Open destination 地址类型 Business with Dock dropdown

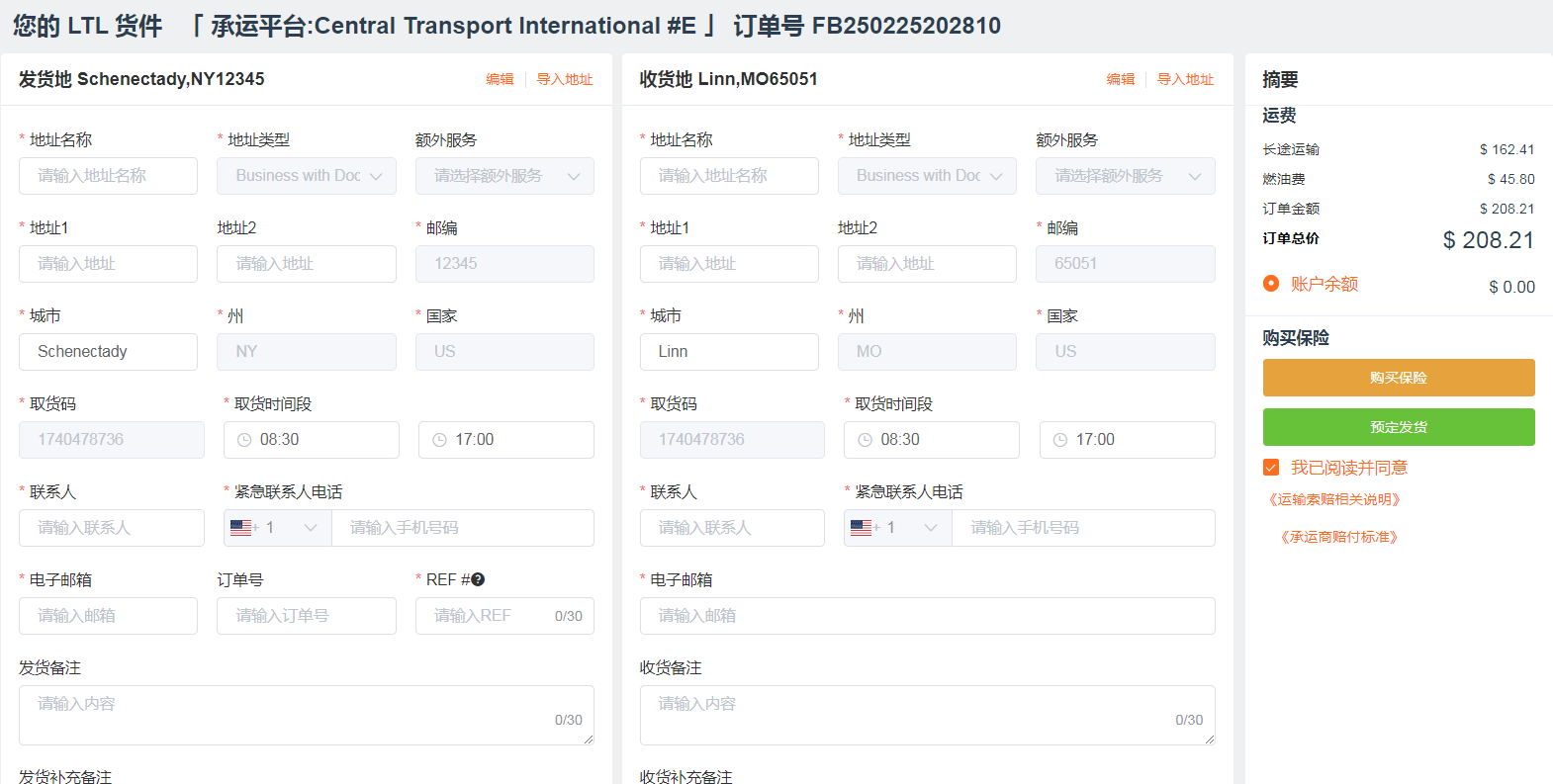(x=927, y=176)
